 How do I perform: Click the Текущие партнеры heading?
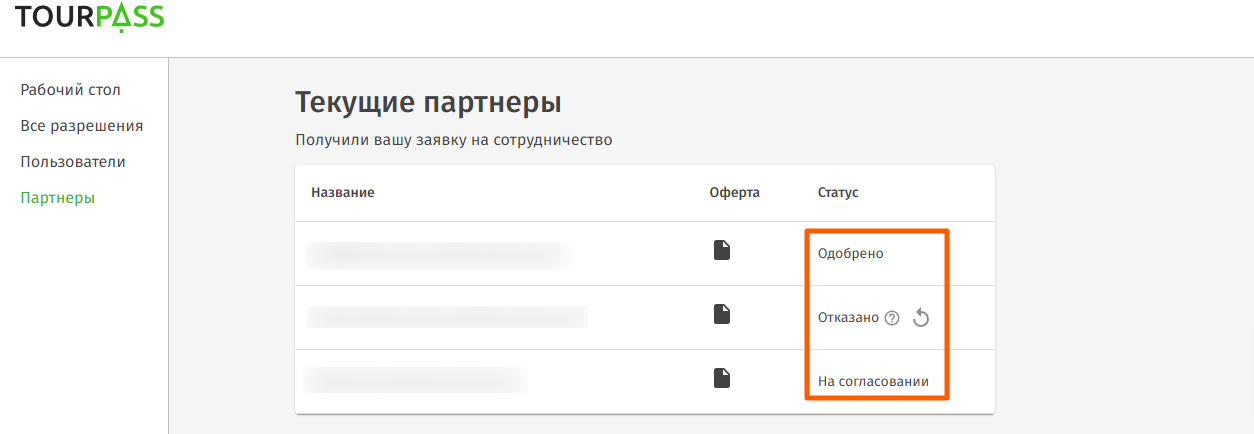[428, 103]
